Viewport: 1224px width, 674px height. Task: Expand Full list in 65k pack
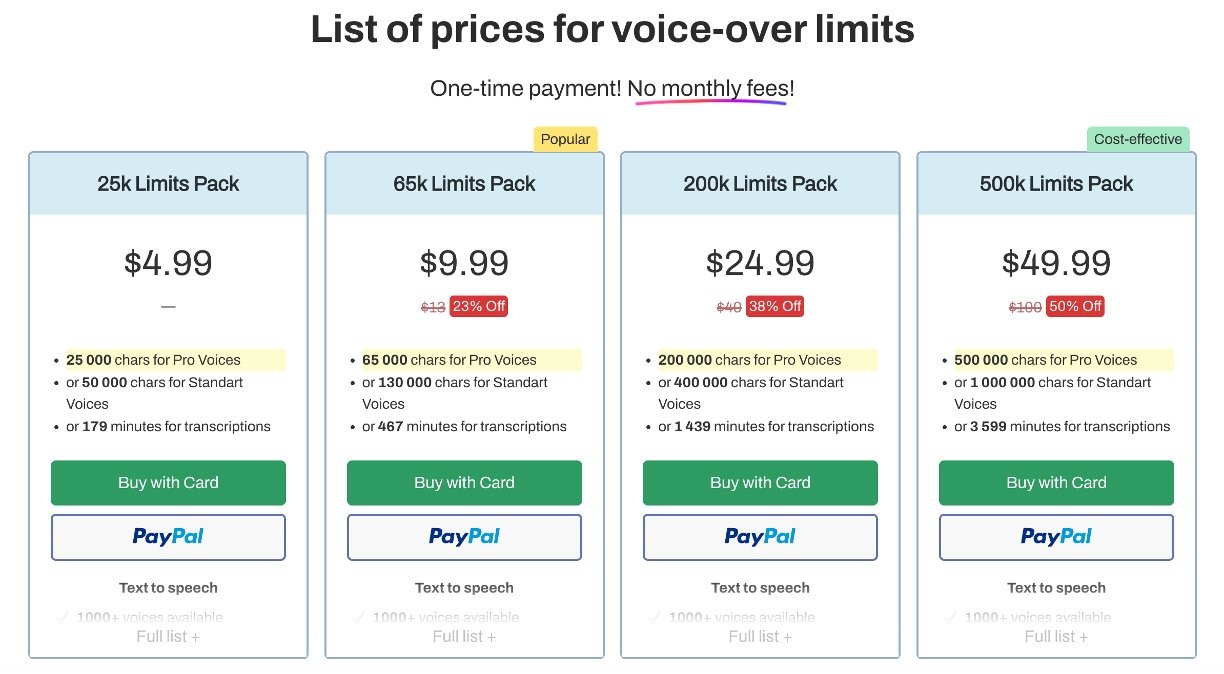pos(464,636)
